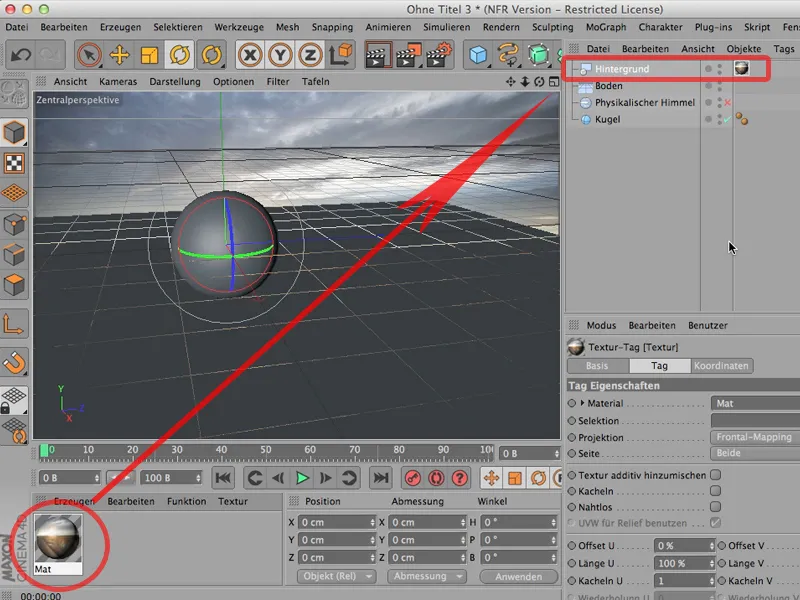Expand the Material property triangle
Viewport: 800px width, 600px height.
582,403
